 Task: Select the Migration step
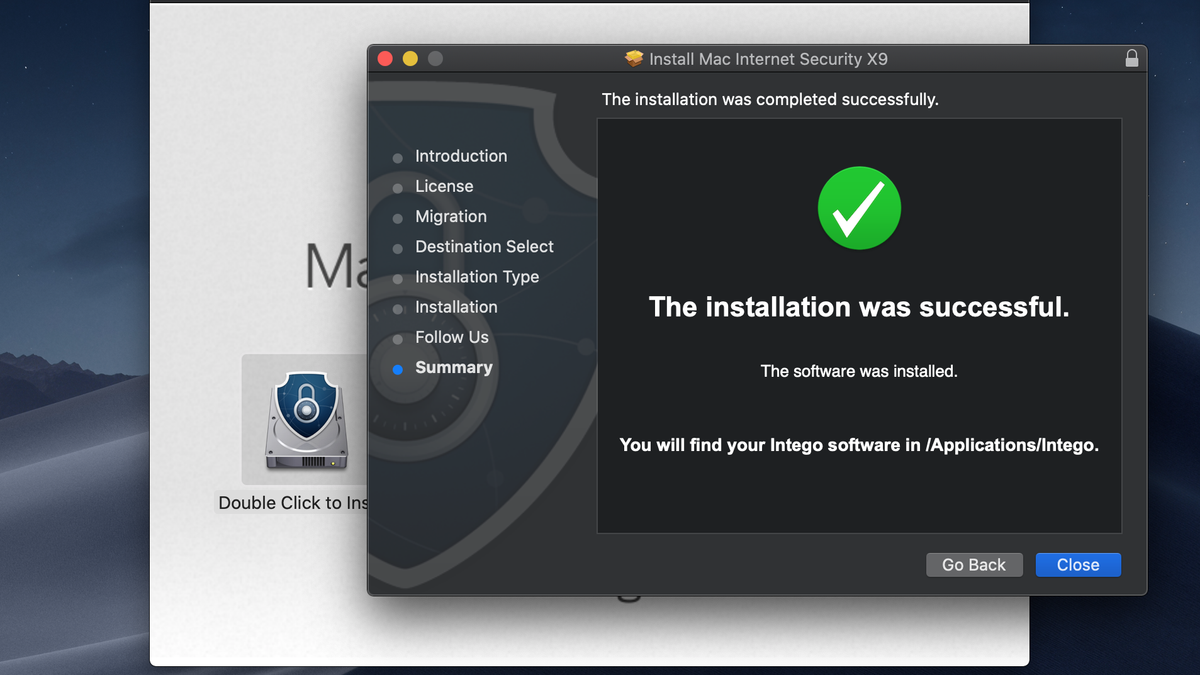pyautogui.click(x=451, y=217)
